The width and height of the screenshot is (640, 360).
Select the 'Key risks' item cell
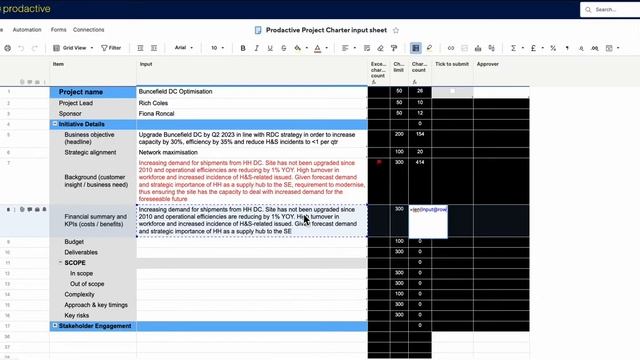(x=93, y=315)
